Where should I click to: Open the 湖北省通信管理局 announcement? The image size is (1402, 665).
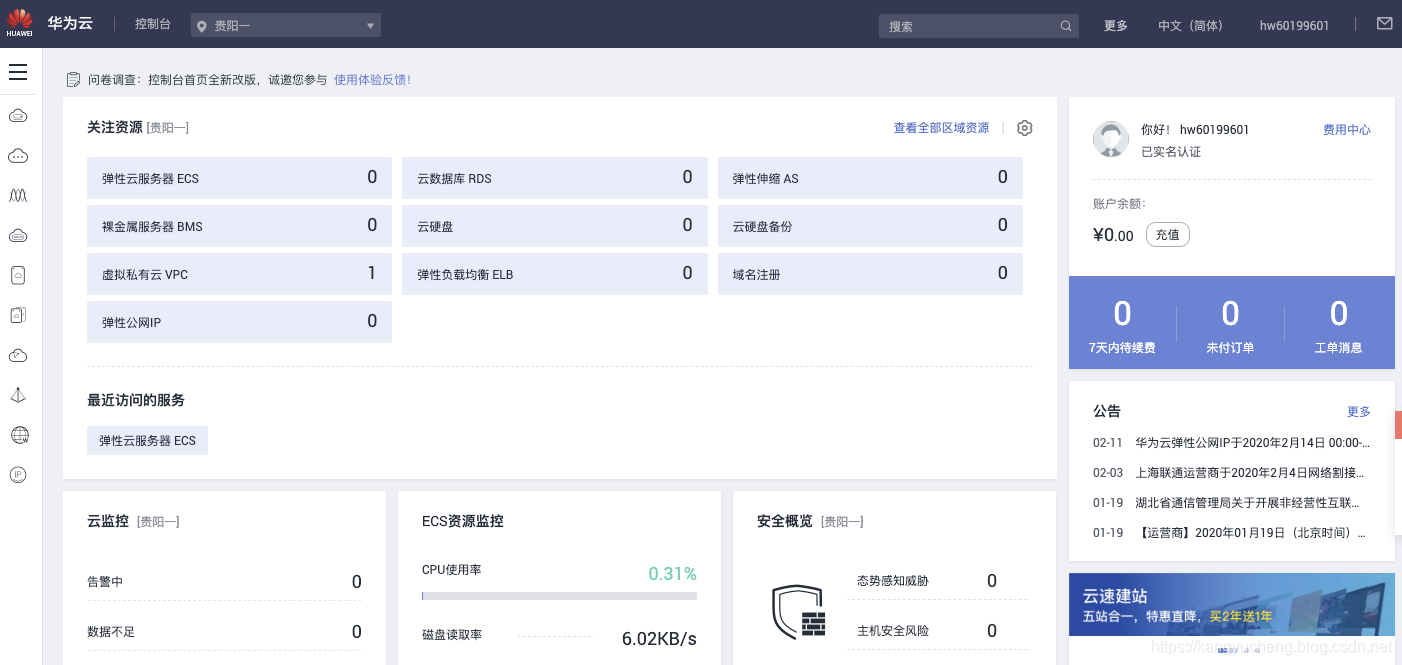pyautogui.click(x=1247, y=502)
